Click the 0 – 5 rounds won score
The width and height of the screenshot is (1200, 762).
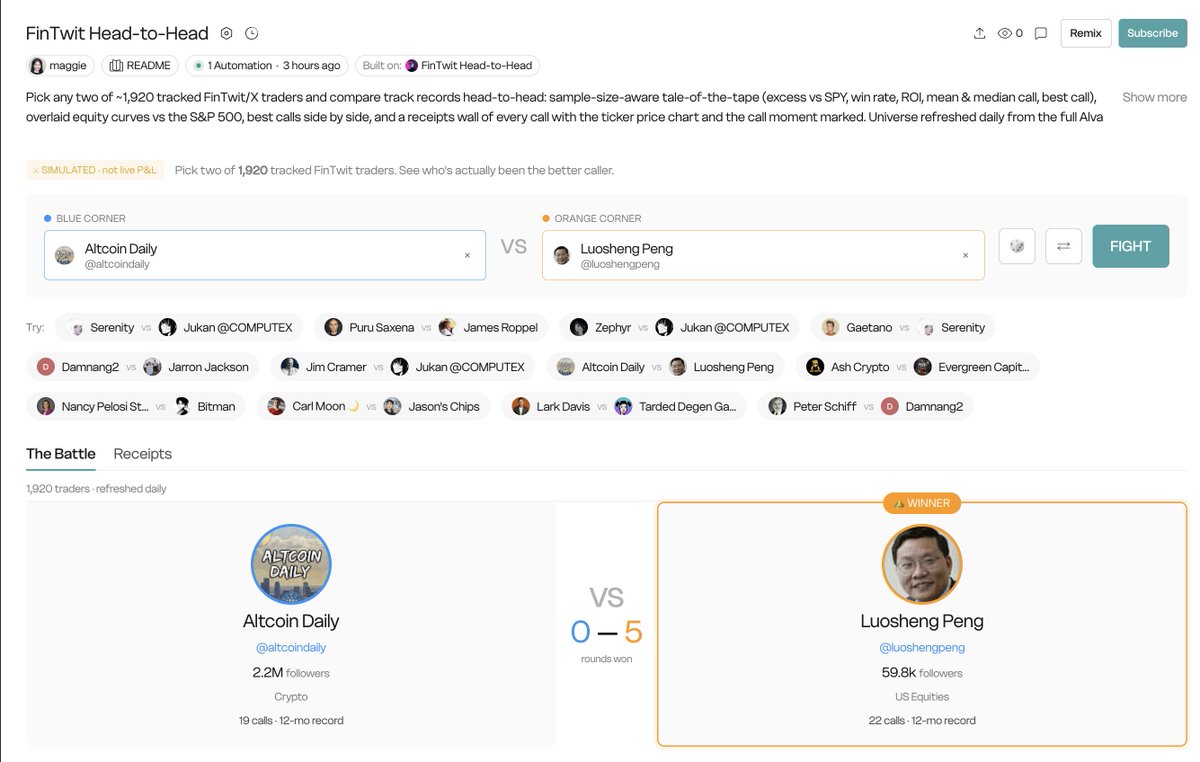pyautogui.click(x=606, y=632)
